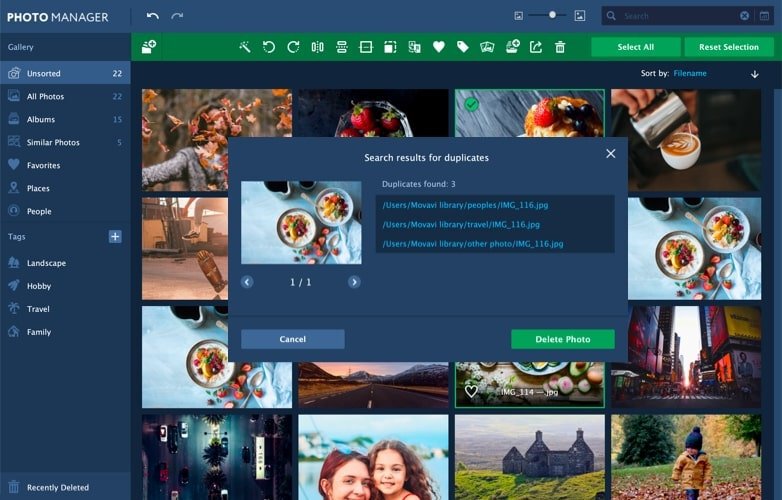
Task: Open the travel/IMG_116.jpg duplicate path link
Action: point(461,224)
